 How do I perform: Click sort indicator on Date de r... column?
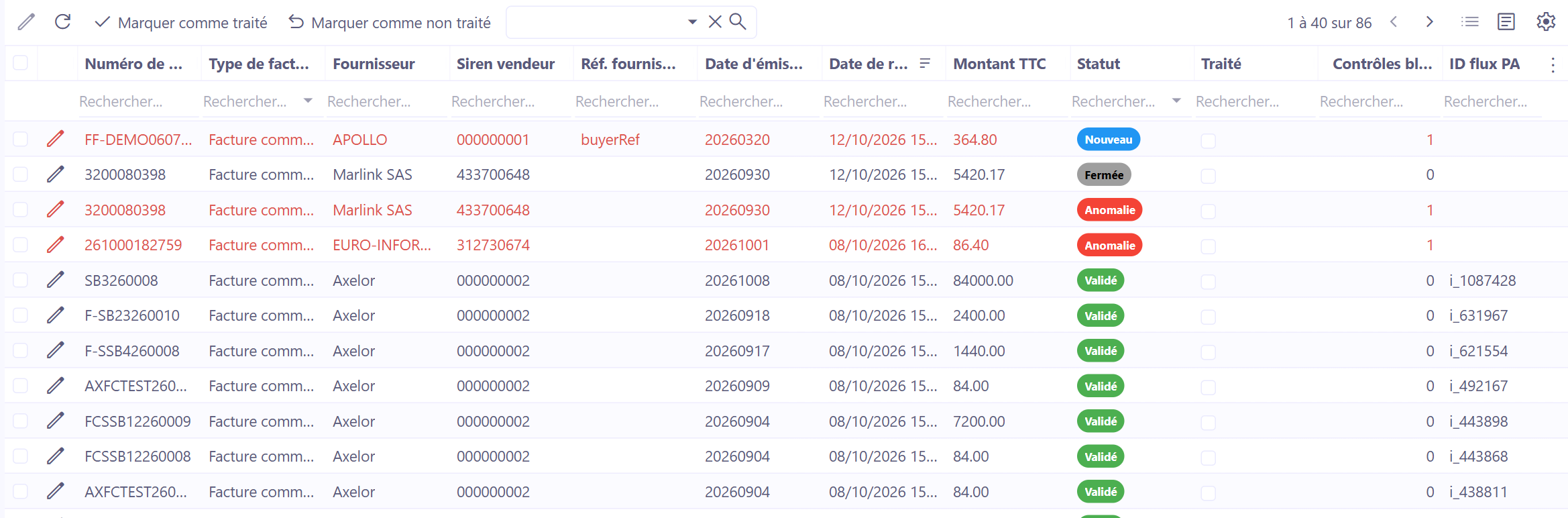[x=925, y=64]
